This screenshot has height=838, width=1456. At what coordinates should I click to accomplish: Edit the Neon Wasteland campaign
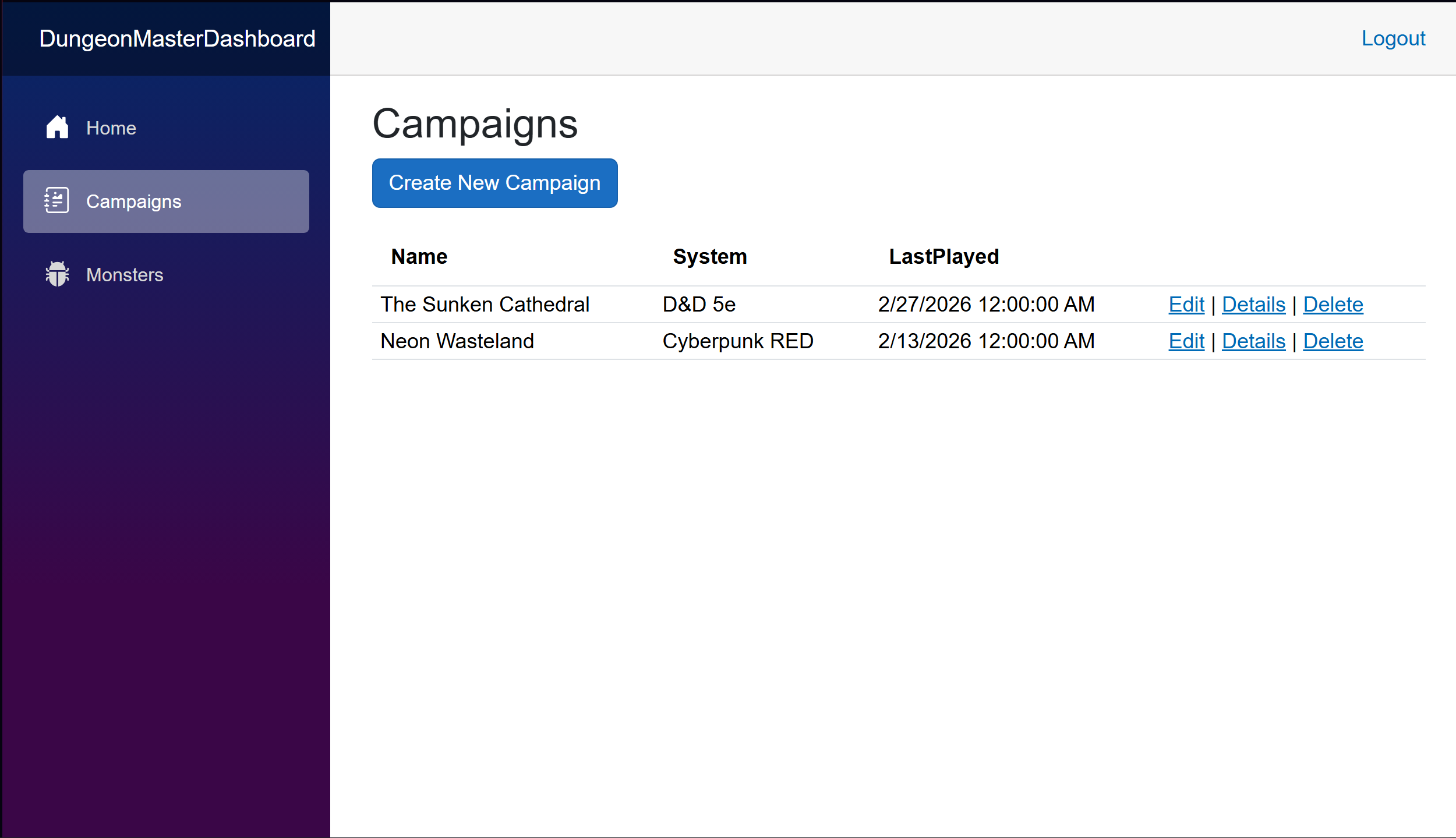click(x=1186, y=341)
